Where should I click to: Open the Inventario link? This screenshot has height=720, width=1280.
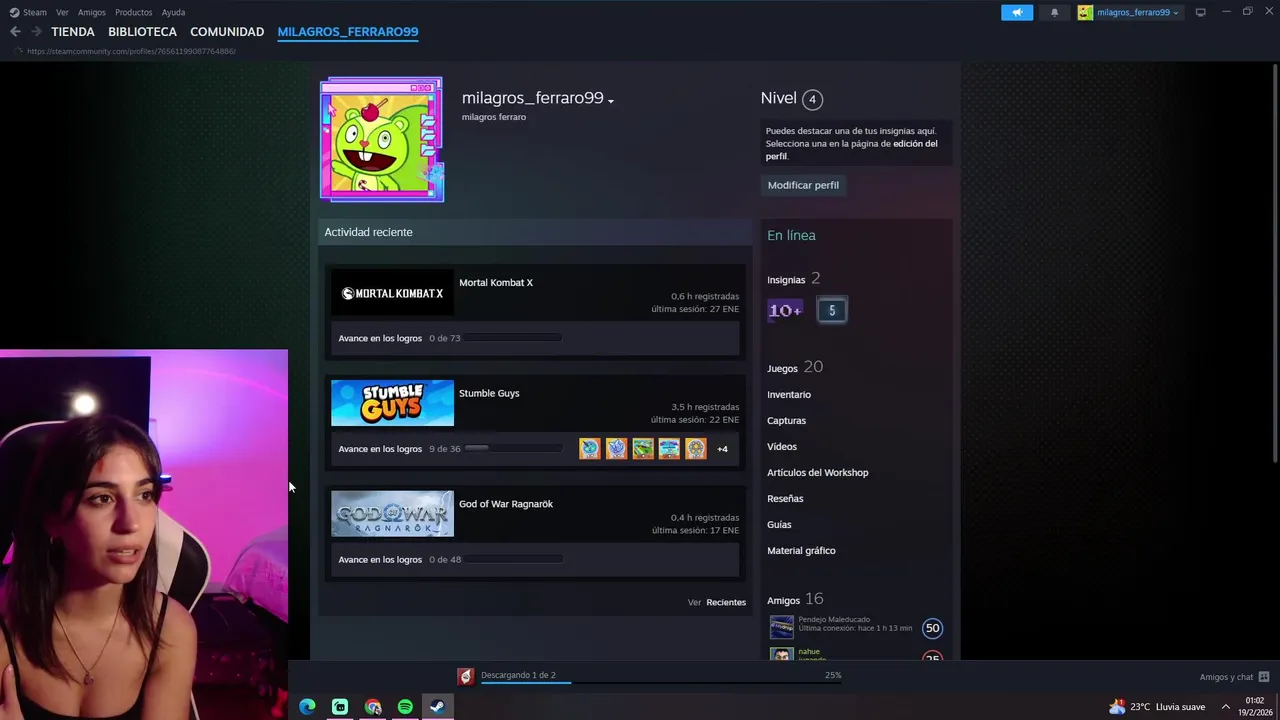tap(789, 395)
